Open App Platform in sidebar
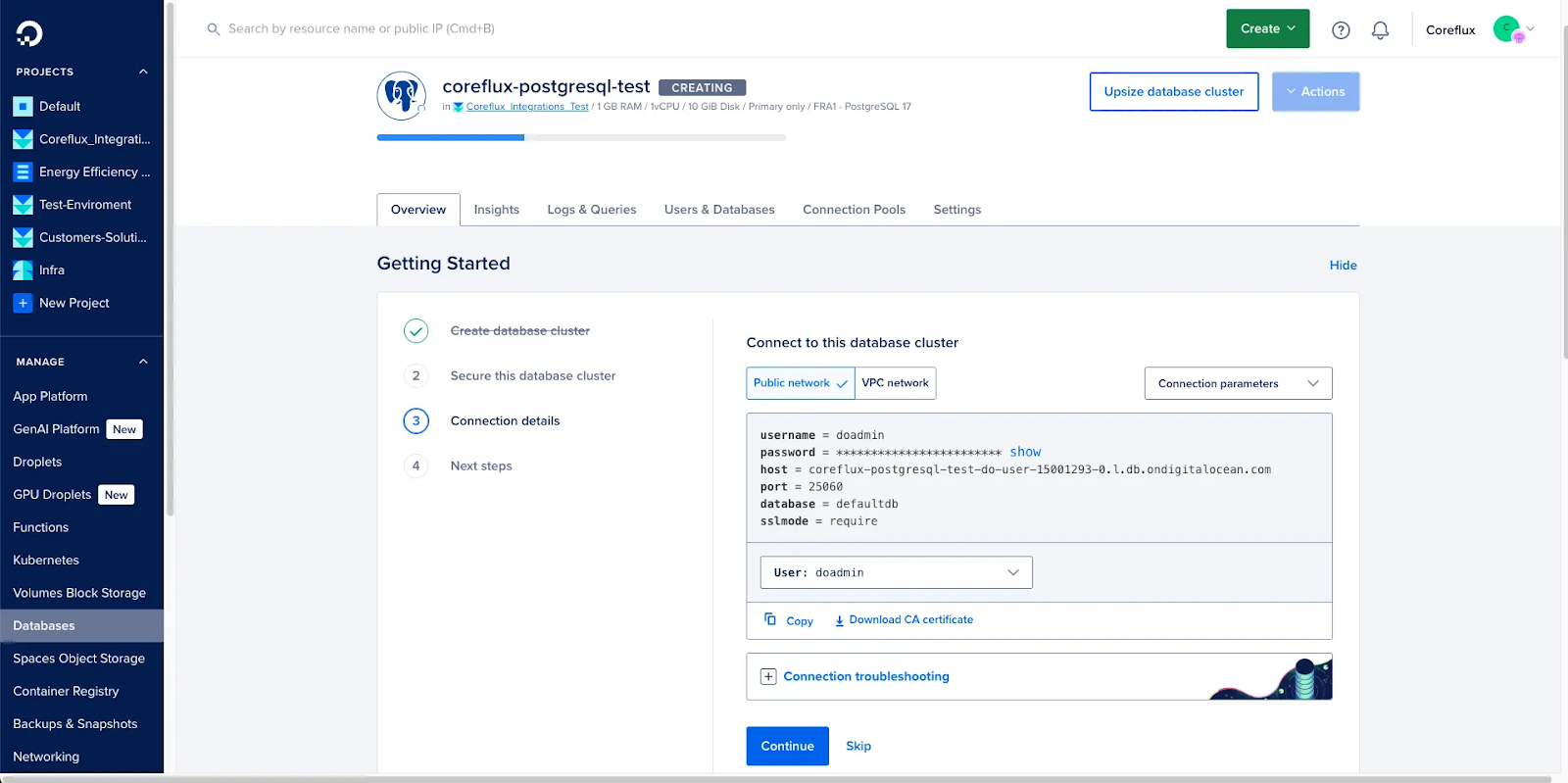The height and width of the screenshot is (783, 1568). [x=50, y=396]
